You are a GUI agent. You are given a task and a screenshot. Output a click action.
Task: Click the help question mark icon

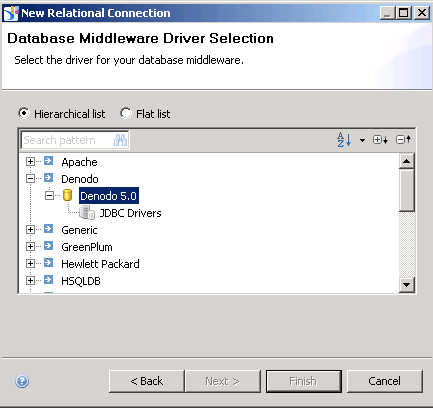click(x=22, y=381)
